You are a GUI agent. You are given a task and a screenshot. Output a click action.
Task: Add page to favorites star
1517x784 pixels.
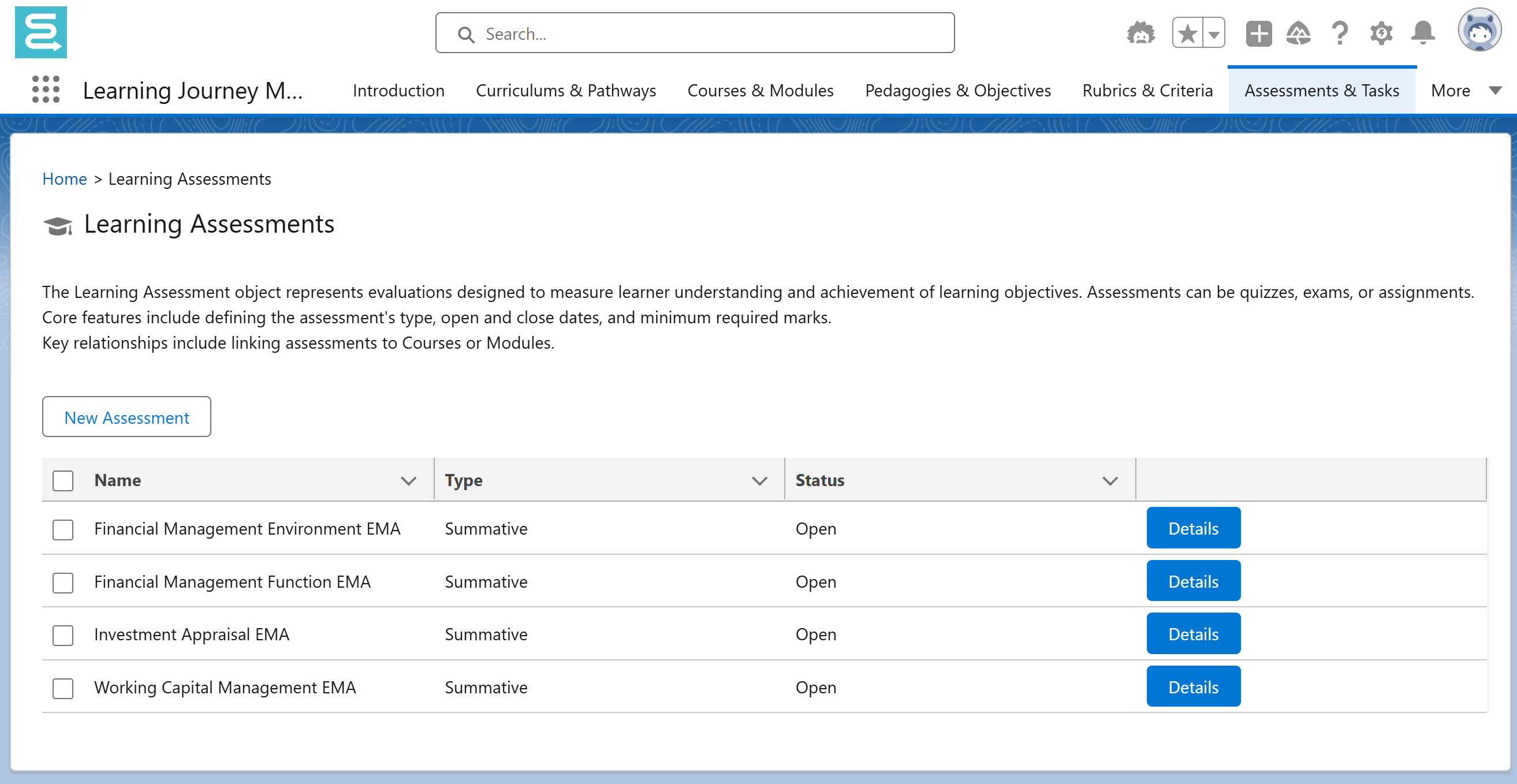[x=1187, y=33]
